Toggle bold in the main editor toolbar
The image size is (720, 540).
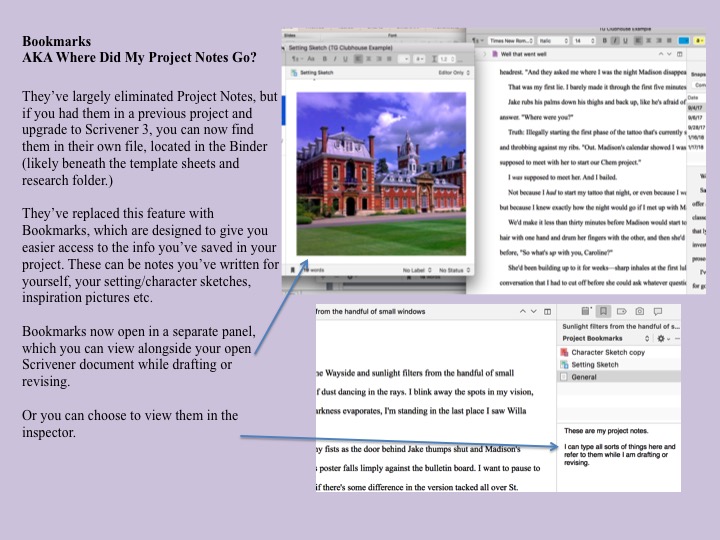tap(605, 41)
